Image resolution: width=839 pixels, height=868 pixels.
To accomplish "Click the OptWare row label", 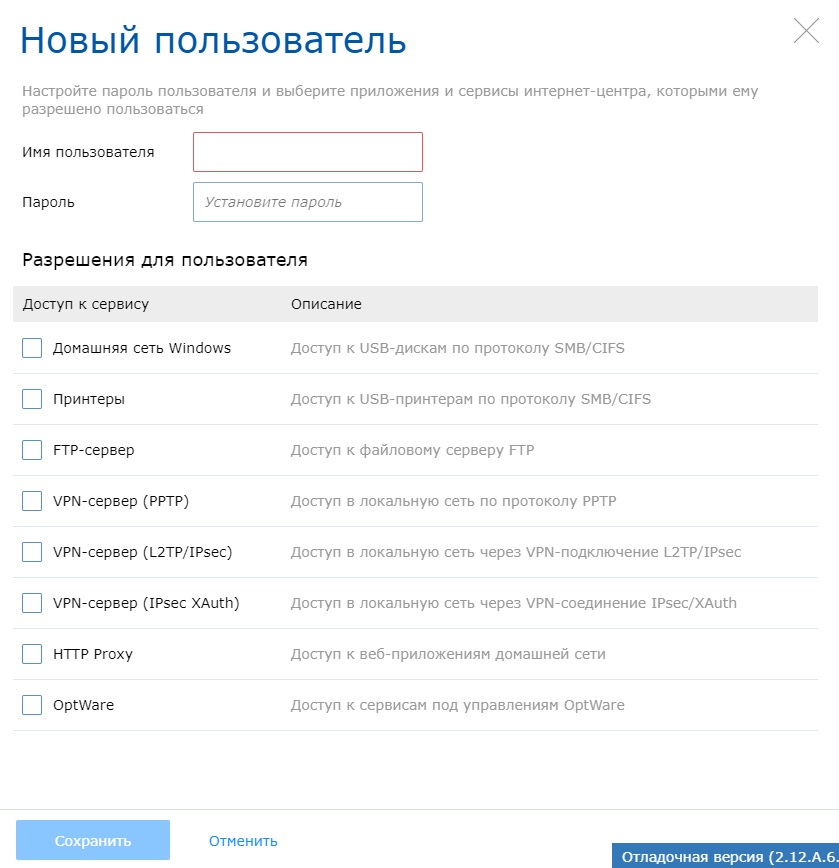I will click(84, 705).
